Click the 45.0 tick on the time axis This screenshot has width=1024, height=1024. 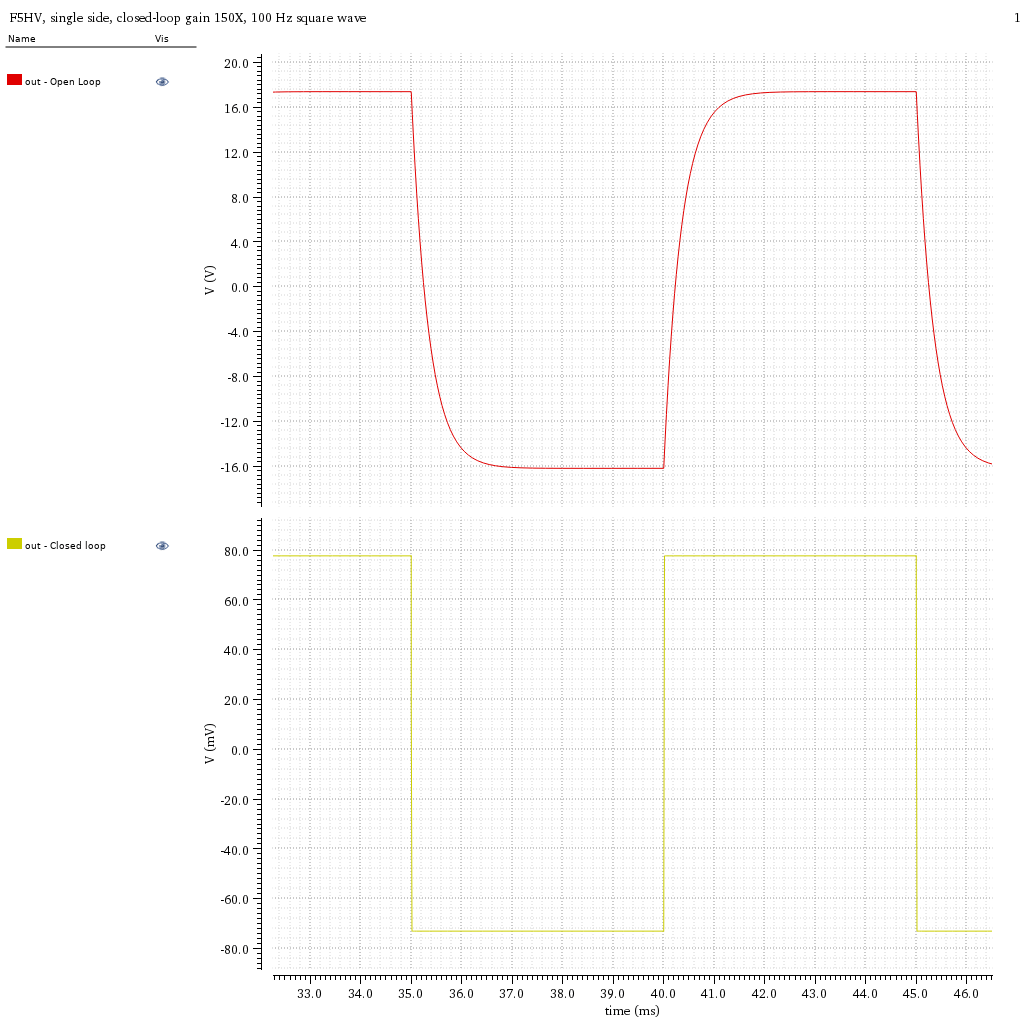[915, 993]
